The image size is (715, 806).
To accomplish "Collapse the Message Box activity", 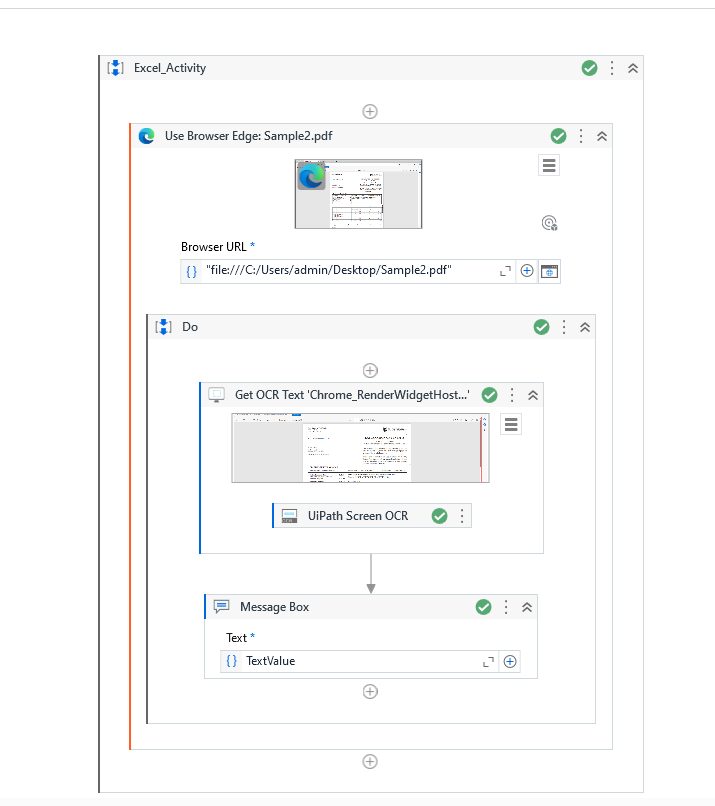I will pyautogui.click(x=527, y=607).
